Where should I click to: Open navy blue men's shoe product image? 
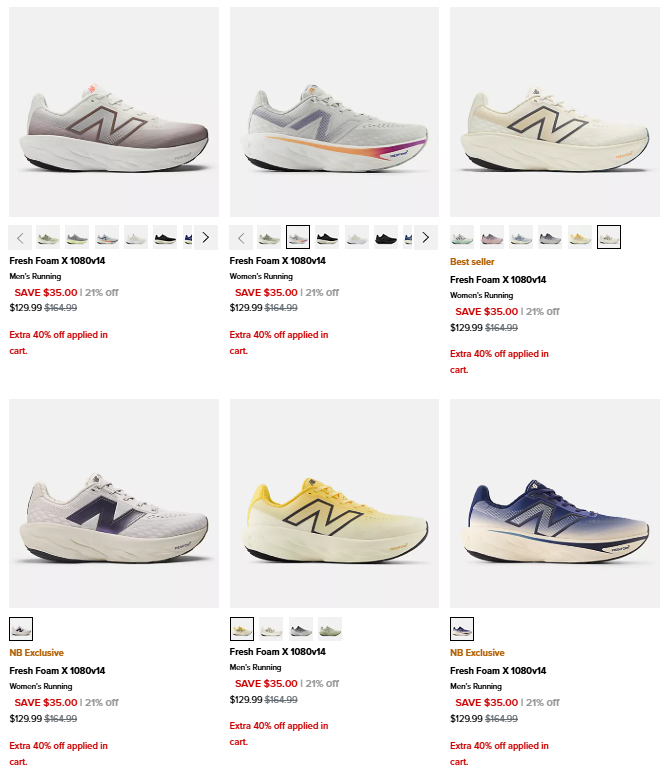click(x=554, y=503)
